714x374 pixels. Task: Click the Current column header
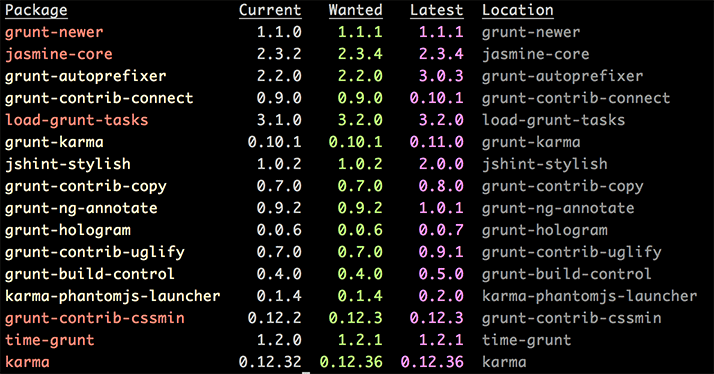pos(270,10)
